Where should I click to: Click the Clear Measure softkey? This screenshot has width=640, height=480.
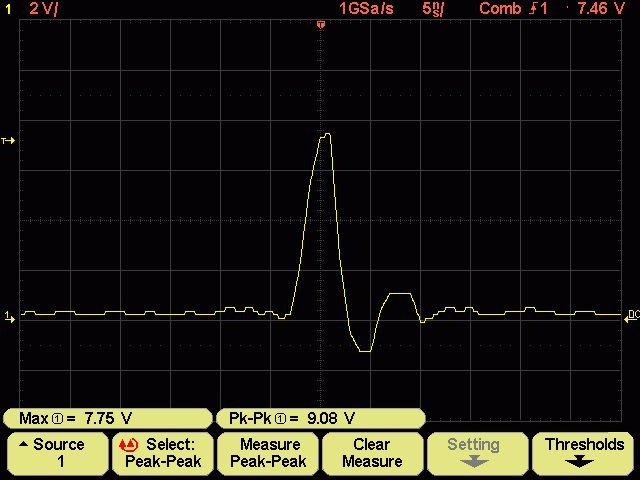click(x=373, y=453)
